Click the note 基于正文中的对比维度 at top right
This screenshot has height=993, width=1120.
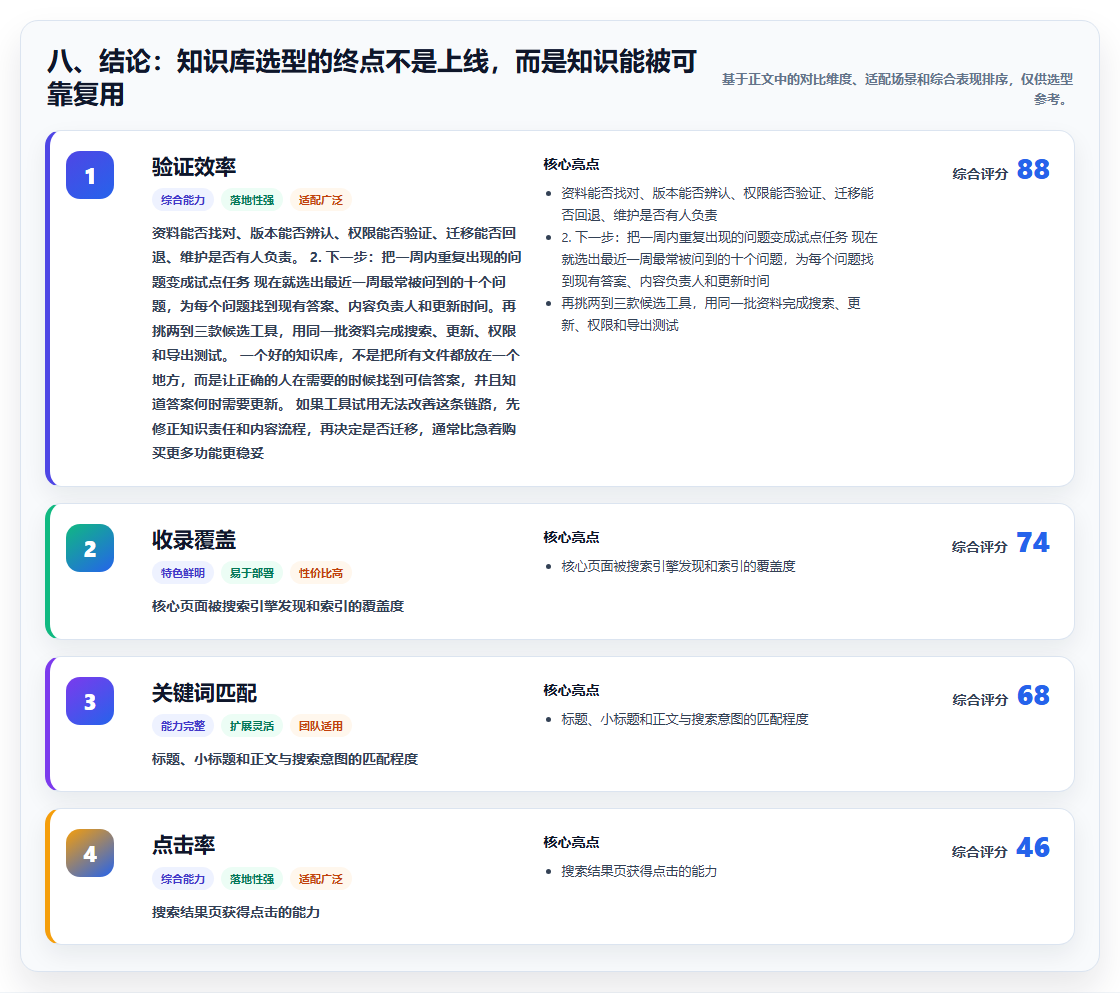click(x=897, y=89)
